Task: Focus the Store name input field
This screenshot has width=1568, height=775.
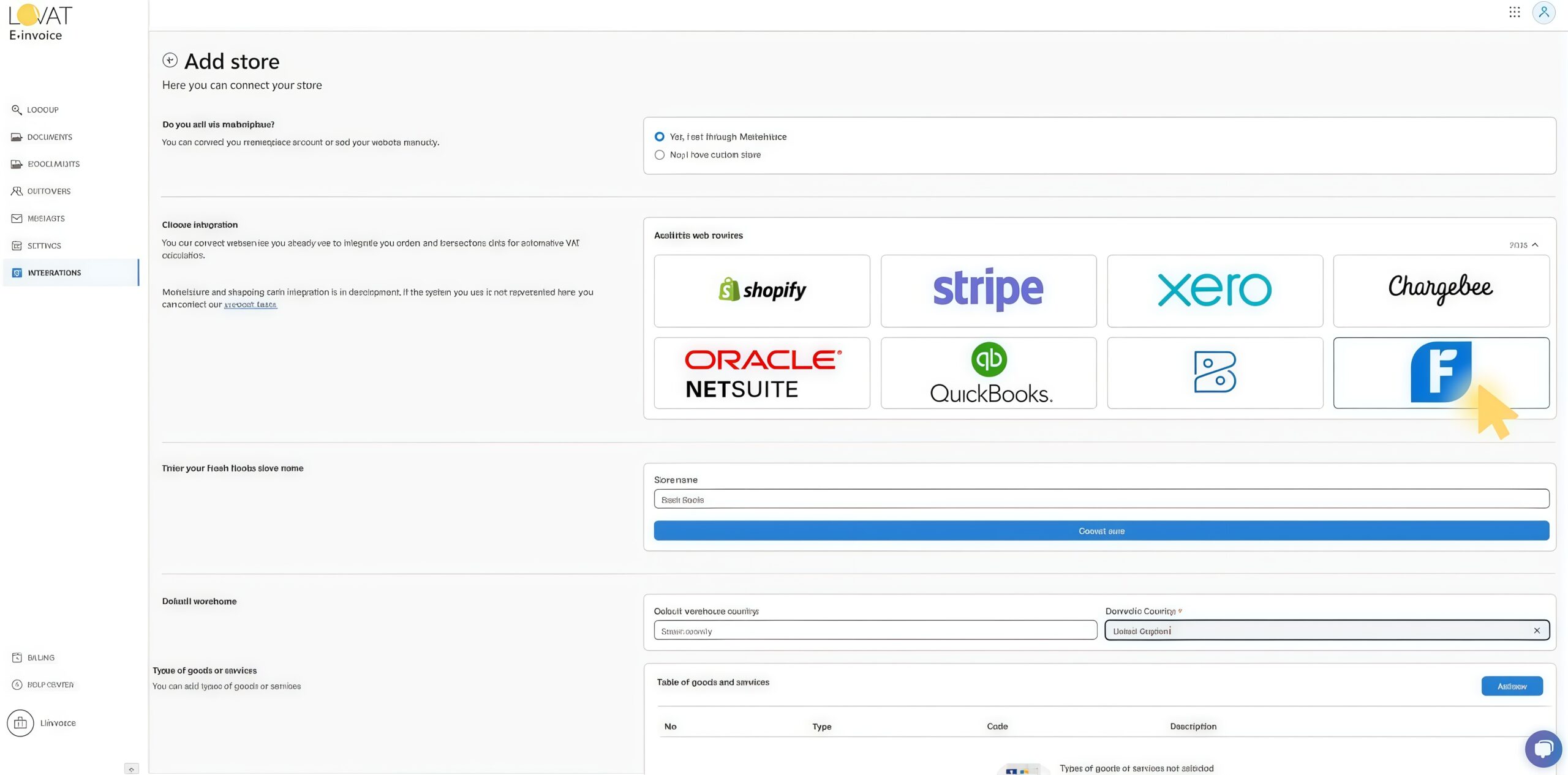Action: pyautogui.click(x=1101, y=499)
